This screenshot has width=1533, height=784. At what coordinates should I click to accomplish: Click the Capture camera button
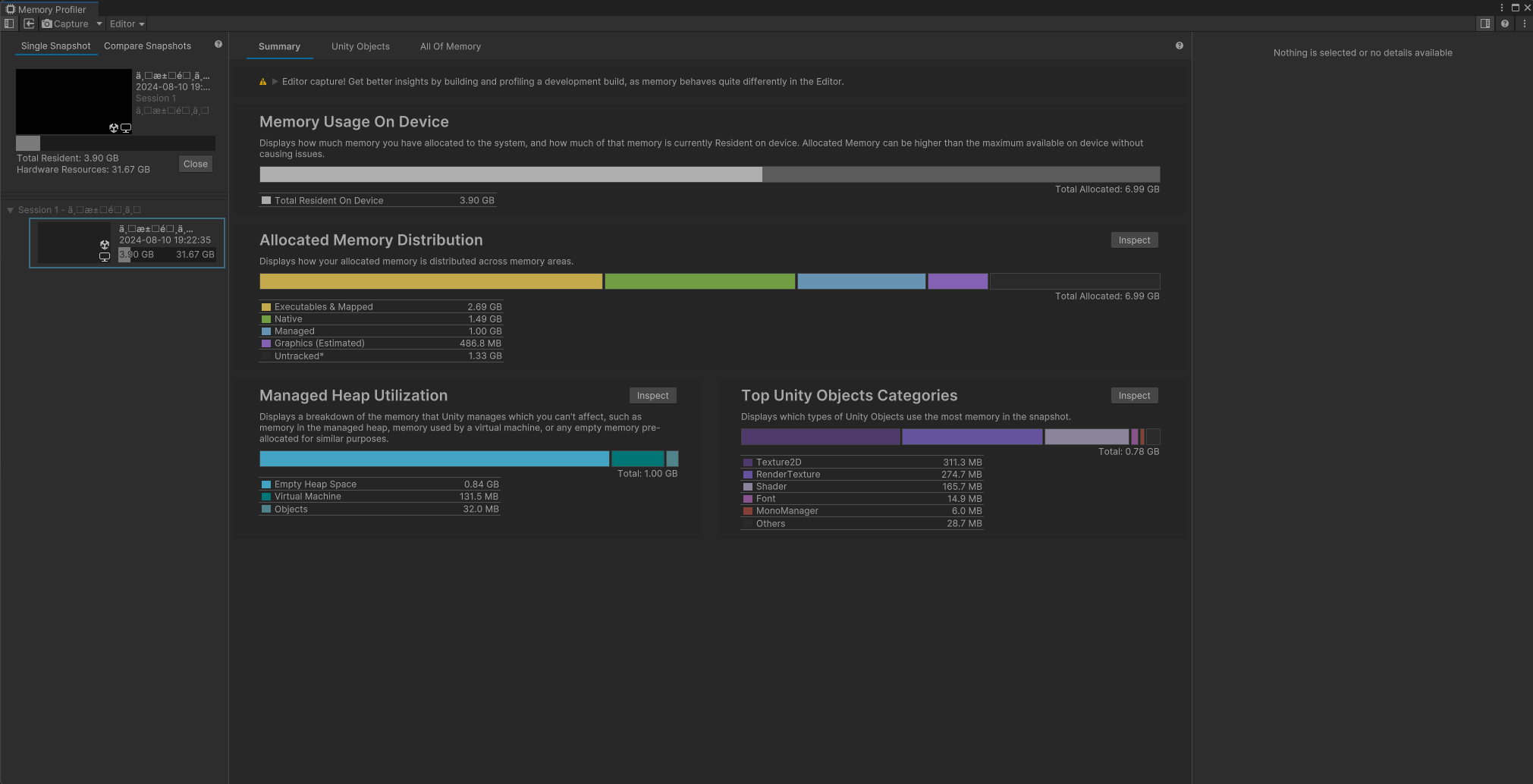(65, 24)
